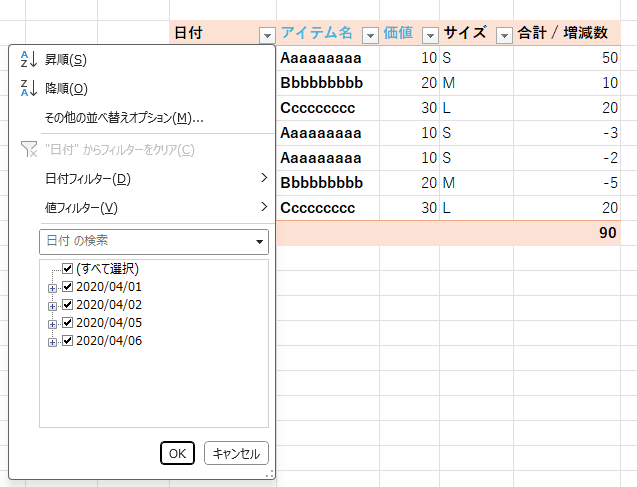Screen dimensions: 637x487
Task: Uncheck the 2020/04/05 date checkbox
Action: [67, 323]
